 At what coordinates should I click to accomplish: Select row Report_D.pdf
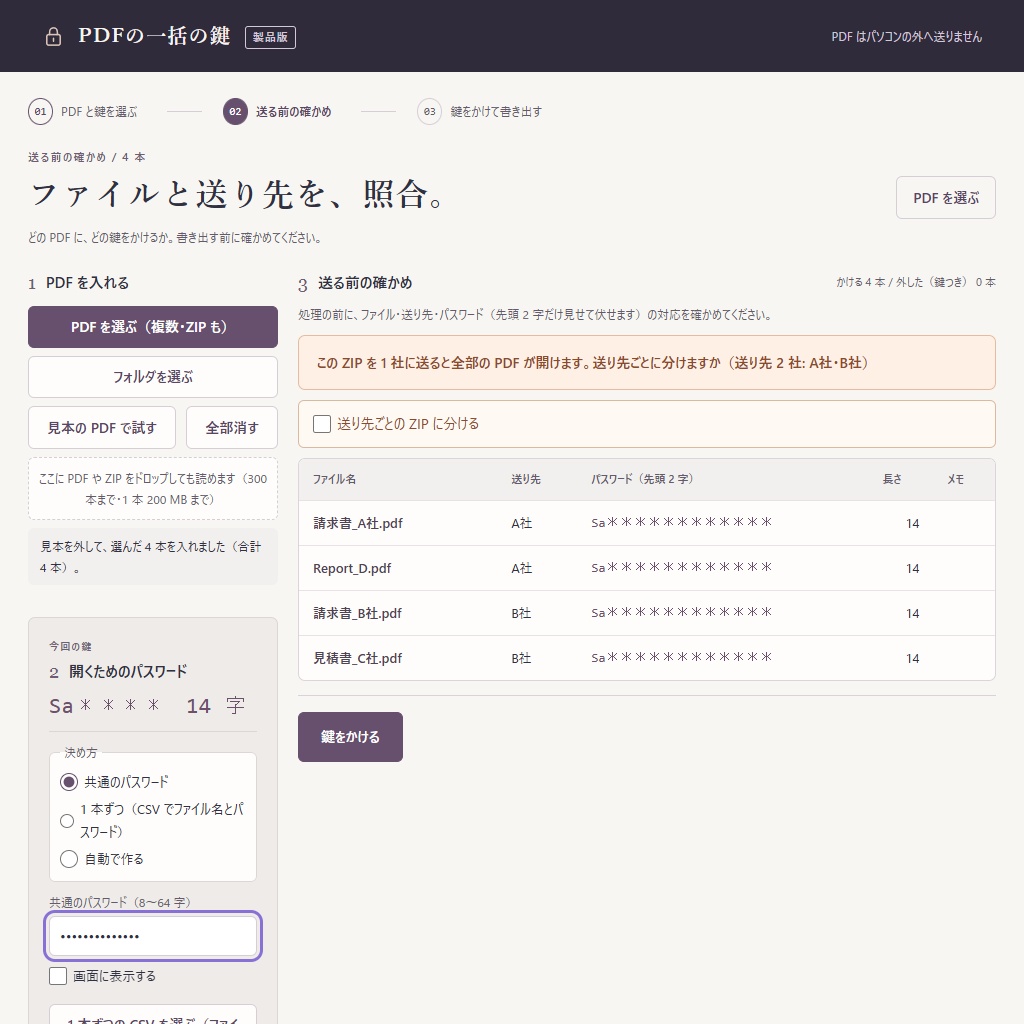[x=647, y=568]
